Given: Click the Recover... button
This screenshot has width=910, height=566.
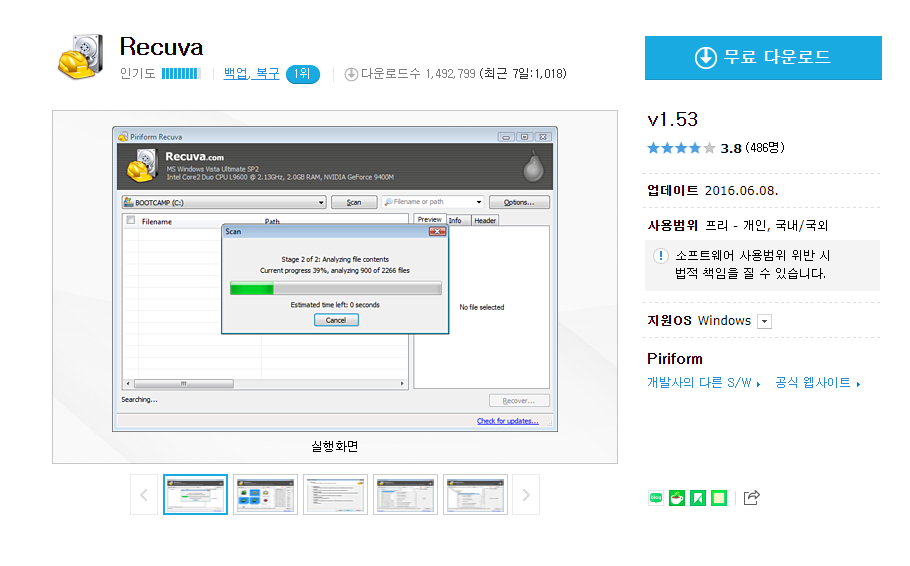Looking at the screenshot, I should (519, 401).
